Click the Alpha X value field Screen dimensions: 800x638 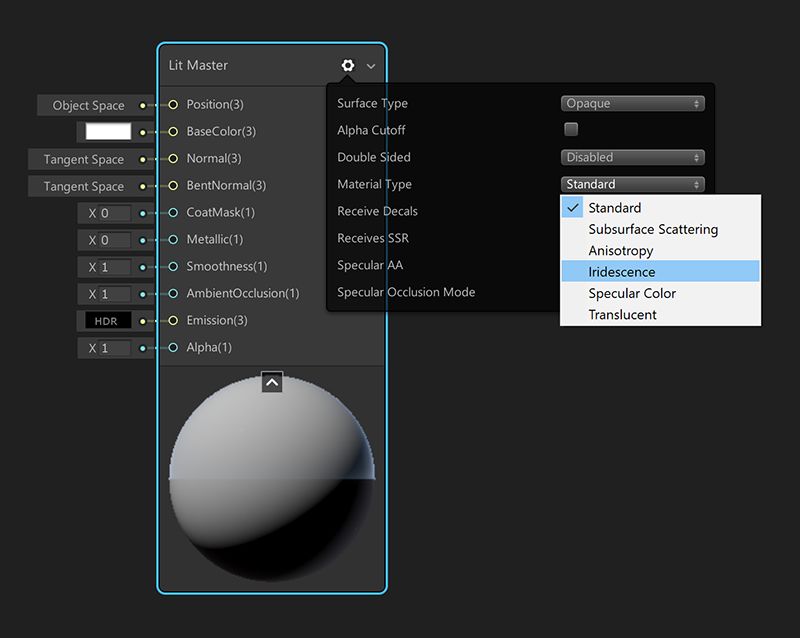[x=114, y=348]
